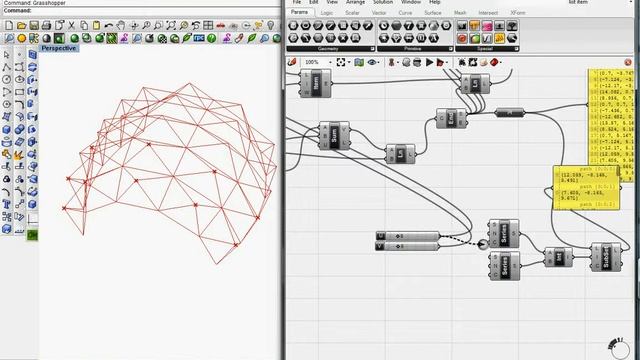The image size is (640, 360).
Task: Click the Sum component on canvas
Action: pos(334,135)
